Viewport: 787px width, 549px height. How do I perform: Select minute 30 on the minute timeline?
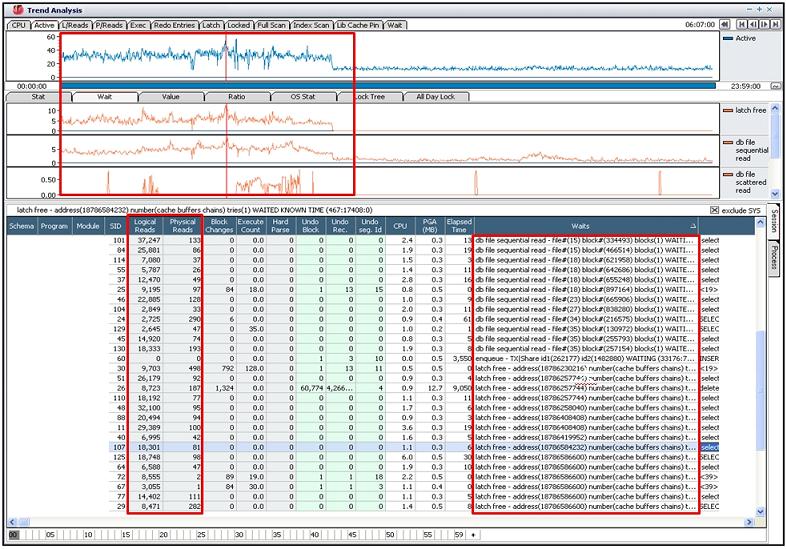[239, 535]
